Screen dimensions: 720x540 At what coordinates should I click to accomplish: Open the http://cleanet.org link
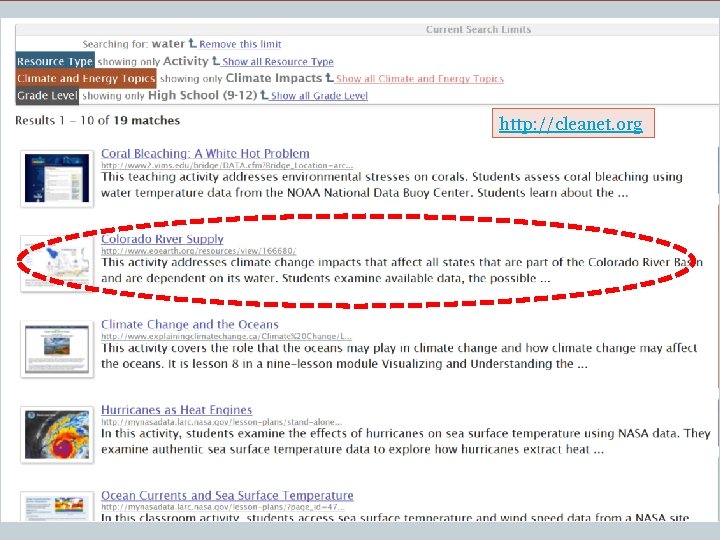[570, 124]
